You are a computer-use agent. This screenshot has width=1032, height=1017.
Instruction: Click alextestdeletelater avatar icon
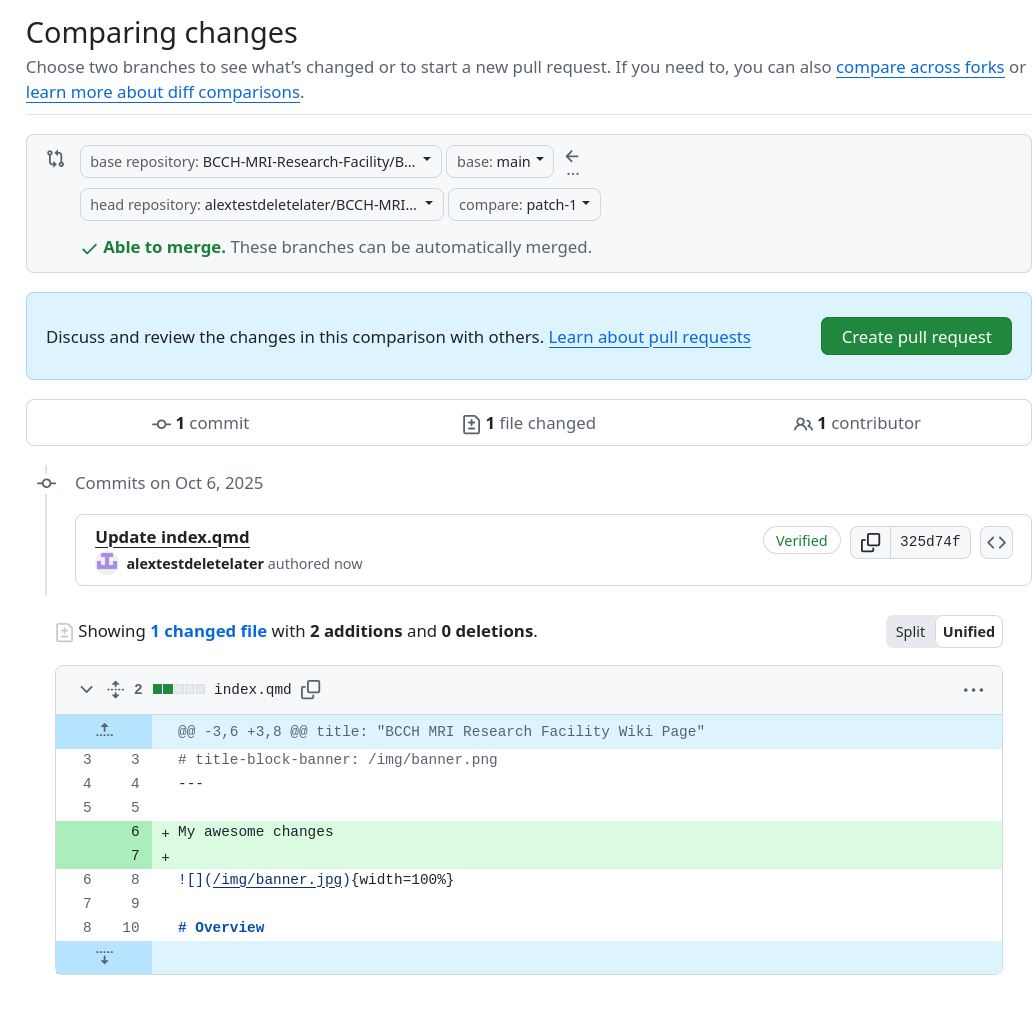[106, 563]
